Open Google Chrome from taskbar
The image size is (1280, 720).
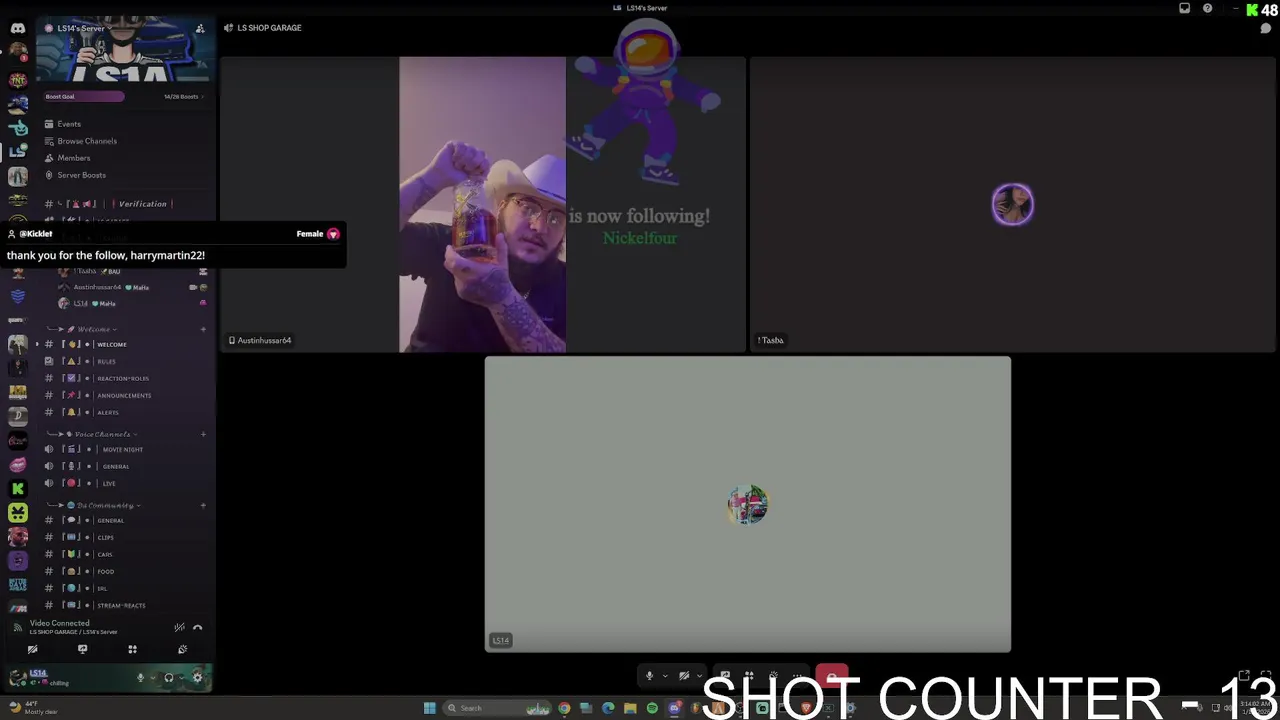click(564, 708)
